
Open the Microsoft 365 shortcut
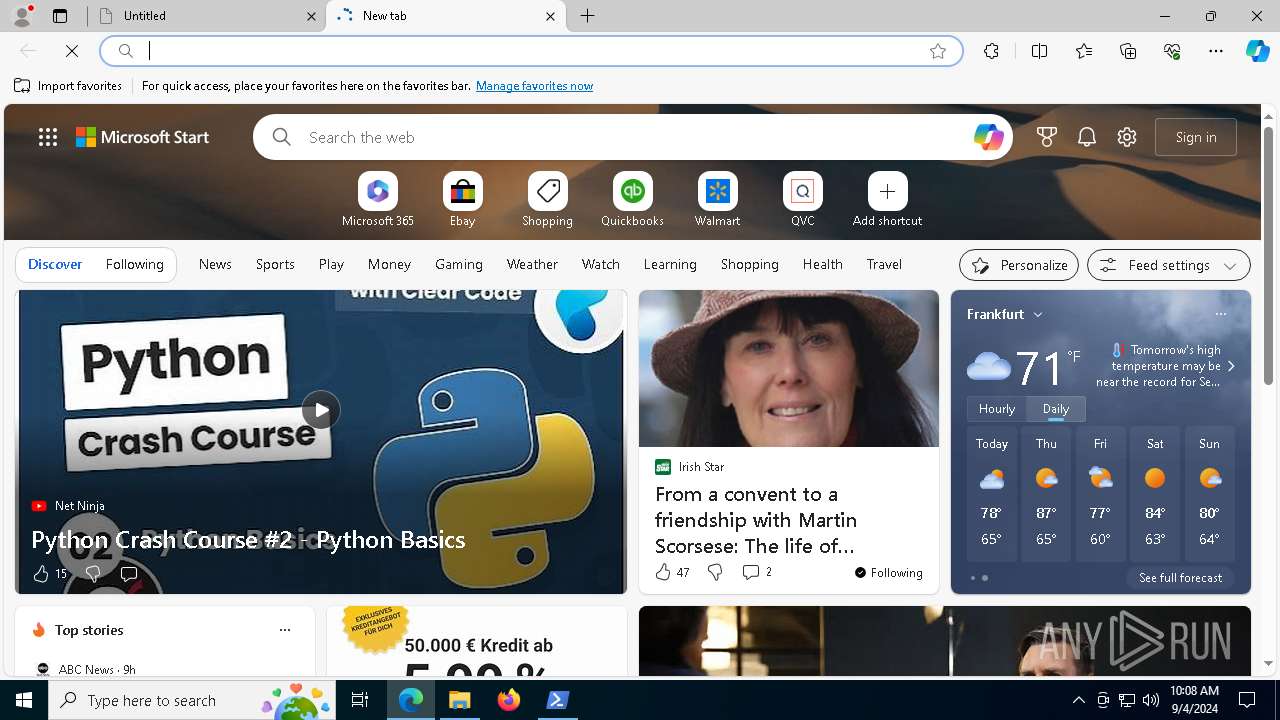[x=377, y=200]
